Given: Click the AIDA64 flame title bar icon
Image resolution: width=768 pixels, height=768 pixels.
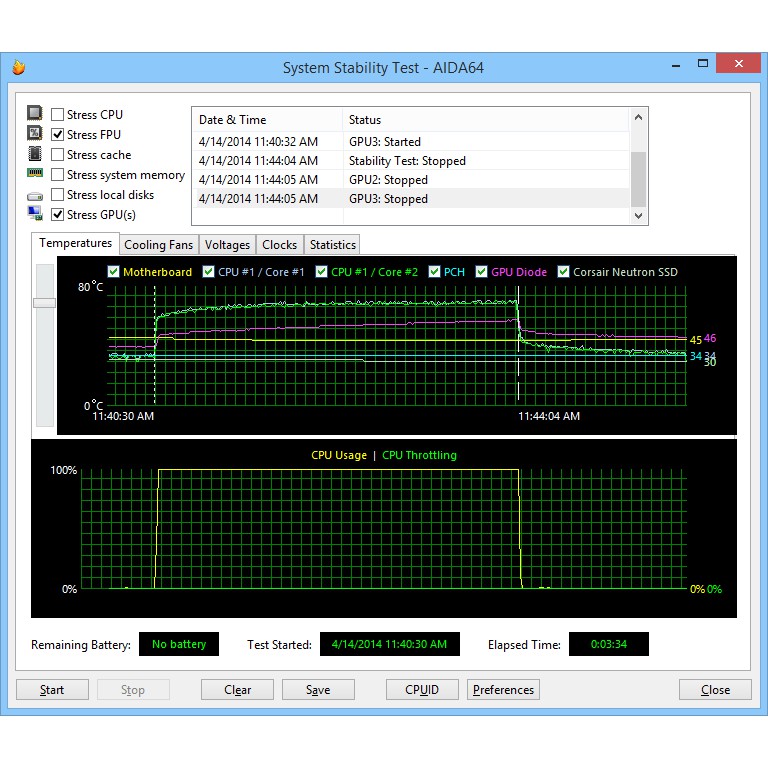Looking at the screenshot, I should 19,67.
